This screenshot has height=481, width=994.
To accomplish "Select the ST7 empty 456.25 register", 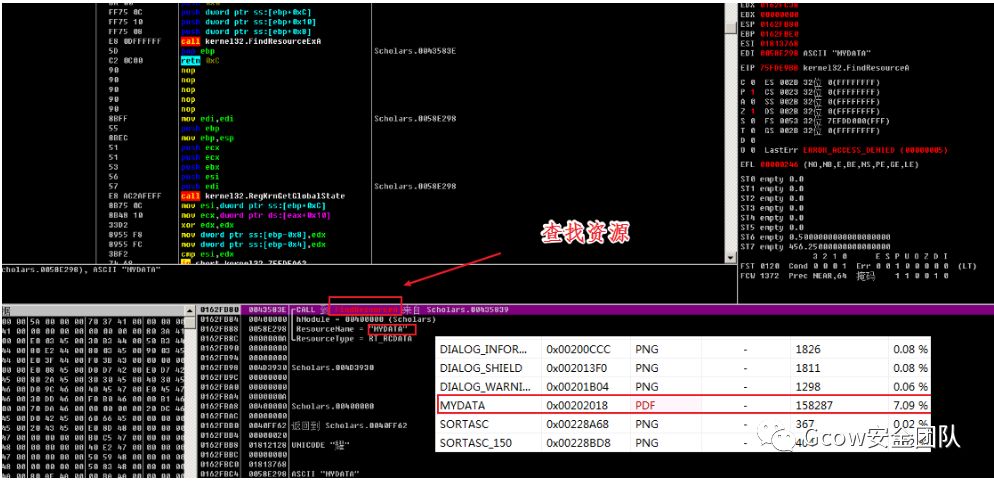I will [815, 246].
